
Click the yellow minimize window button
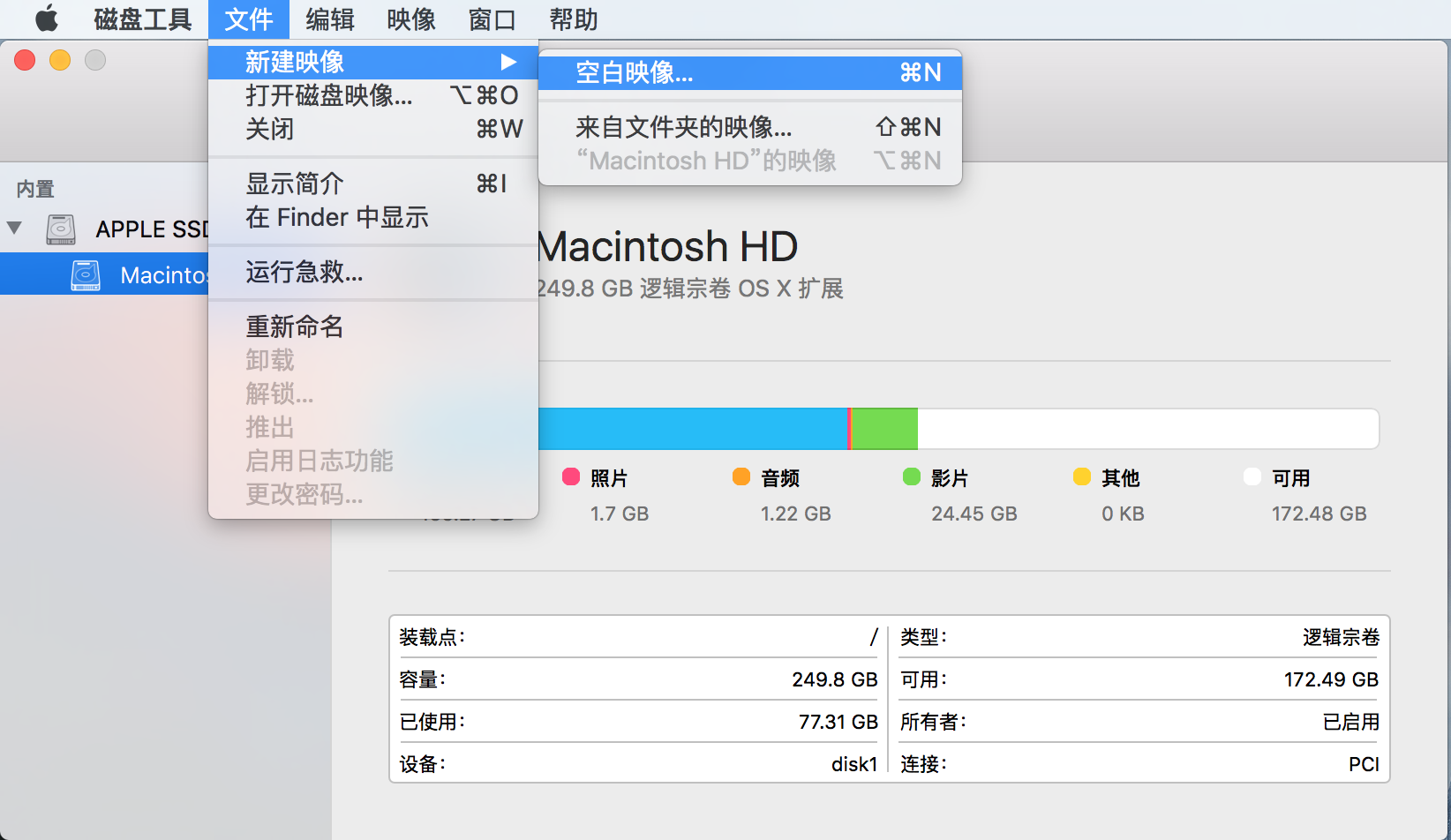pyautogui.click(x=60, y=60)
